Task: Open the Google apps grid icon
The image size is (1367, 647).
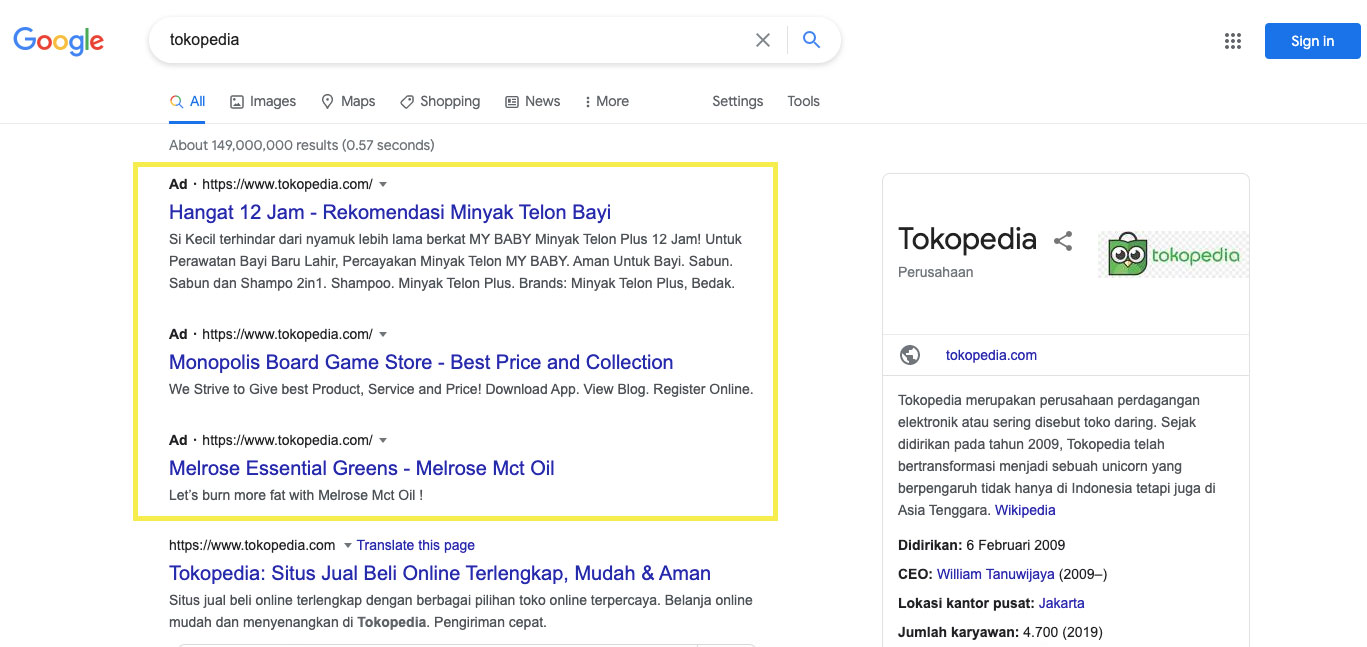Action: [1233, 41]
